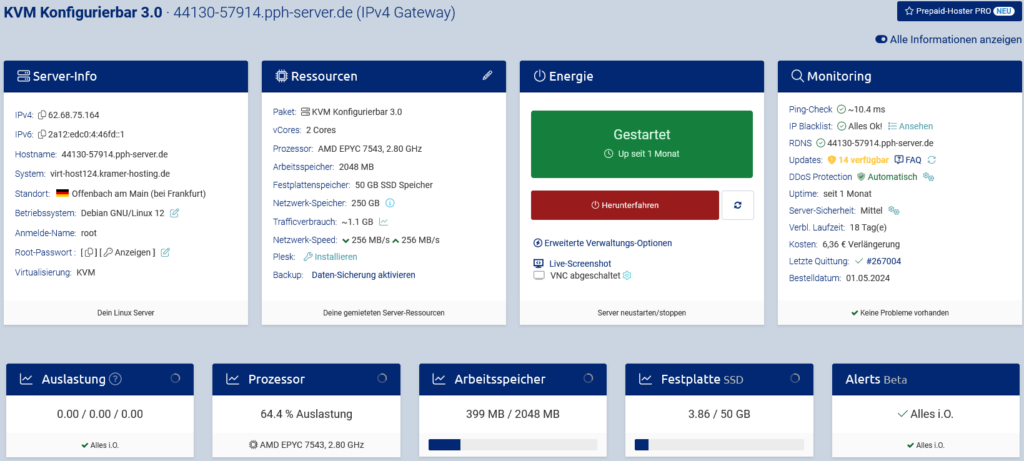
Task: Click the 64.4 % Auslastung value
Action: pos(306,414)
